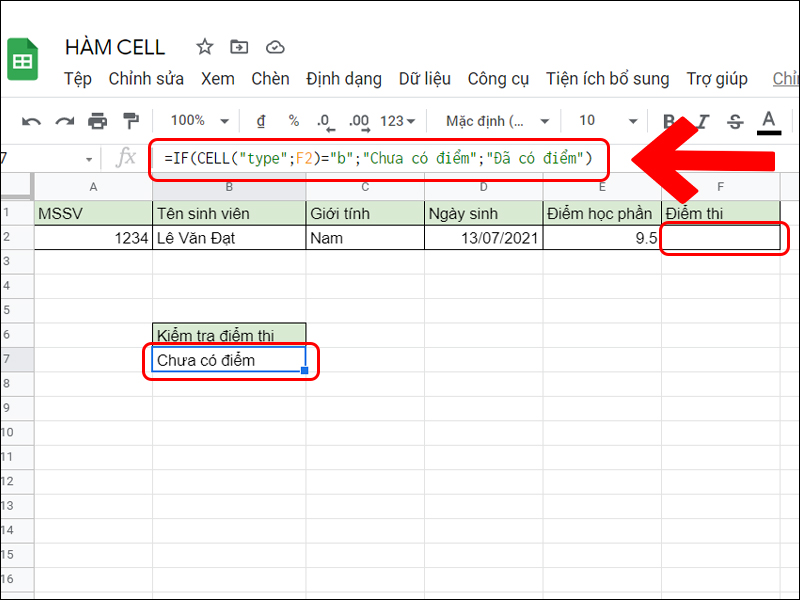The width and height of the screenshot is (800, 600).
Task: Click the Chia sẻ link
Action: [786, 79]
